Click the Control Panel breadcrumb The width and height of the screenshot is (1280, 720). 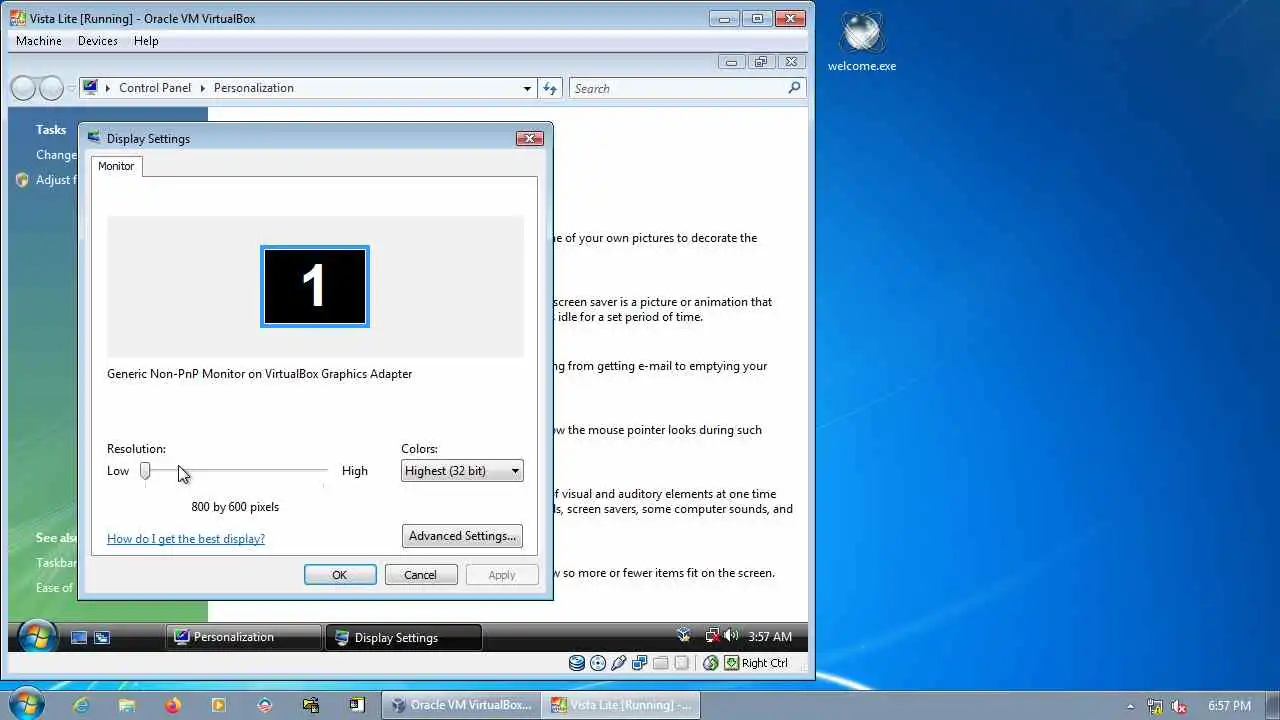click(x=155, y=88)
